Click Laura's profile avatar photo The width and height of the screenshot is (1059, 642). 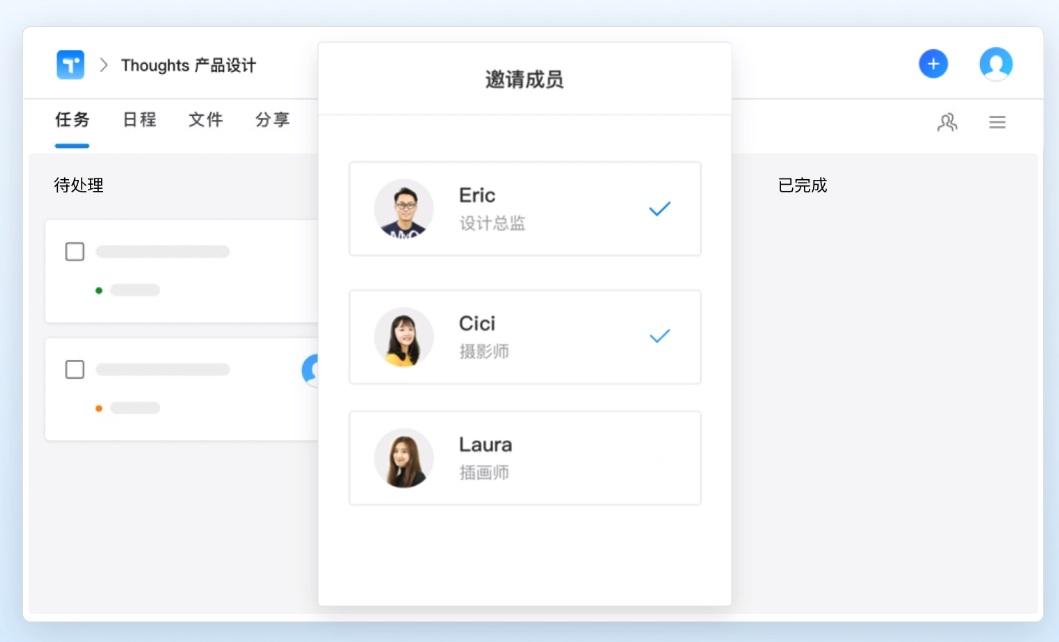[x=404, y=457]
